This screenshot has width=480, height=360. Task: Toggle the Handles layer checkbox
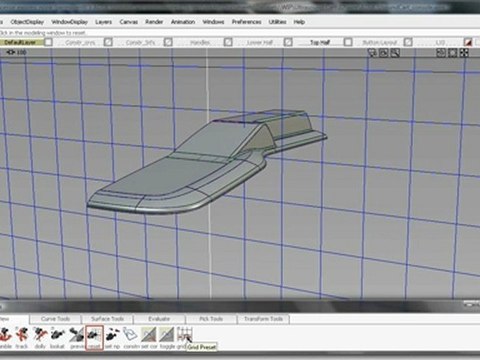click(228, 42)
